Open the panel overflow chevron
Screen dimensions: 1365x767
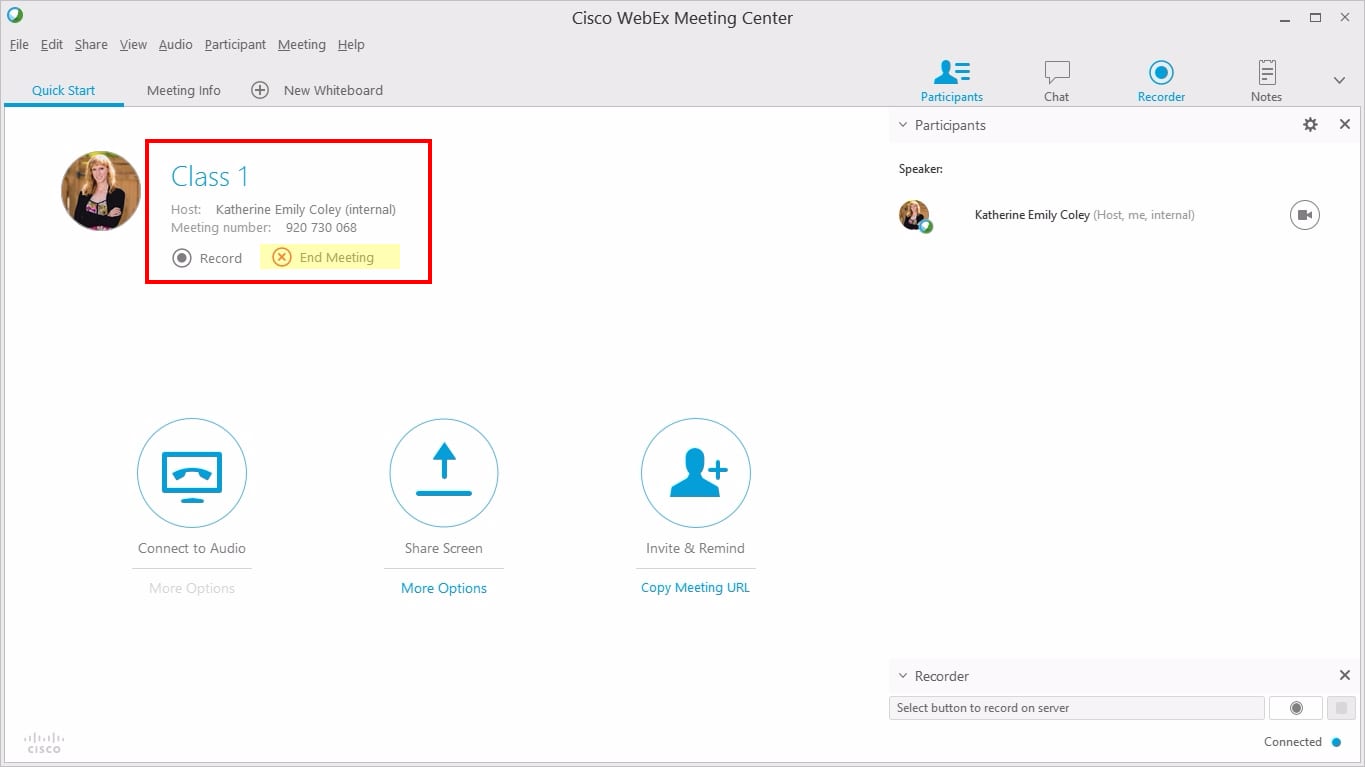pos(1339,79)
